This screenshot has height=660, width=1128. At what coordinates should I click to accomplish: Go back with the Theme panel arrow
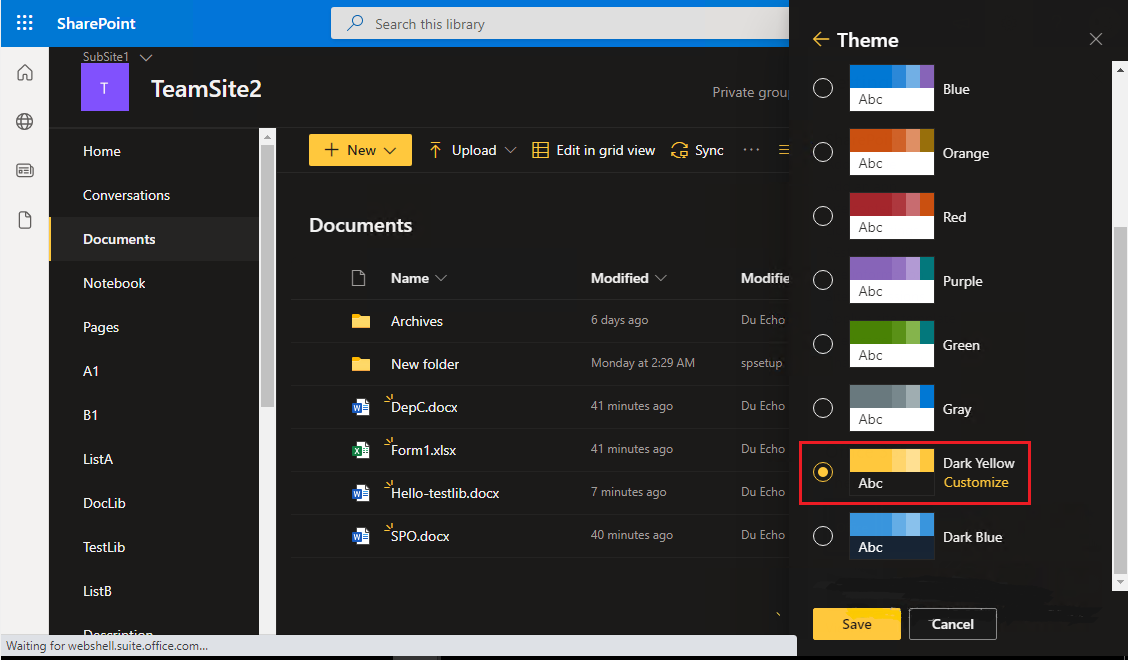[x=821, y=40]
